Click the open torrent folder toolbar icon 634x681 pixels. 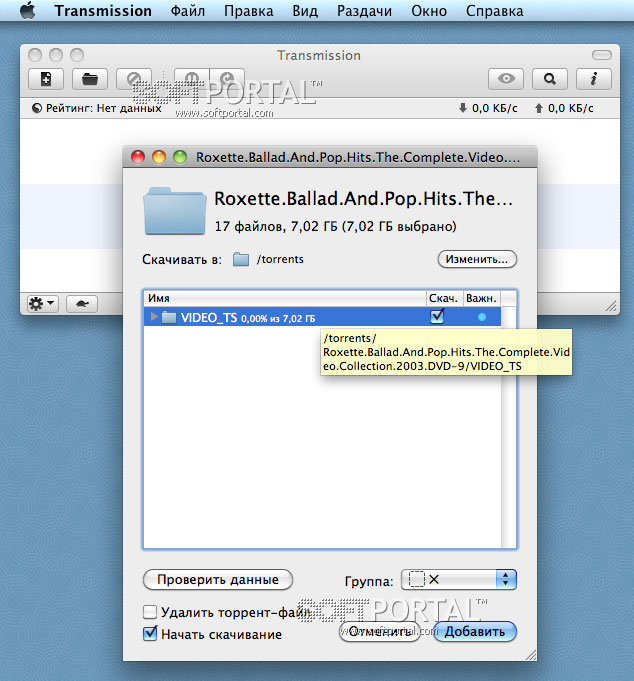point(90,79)
